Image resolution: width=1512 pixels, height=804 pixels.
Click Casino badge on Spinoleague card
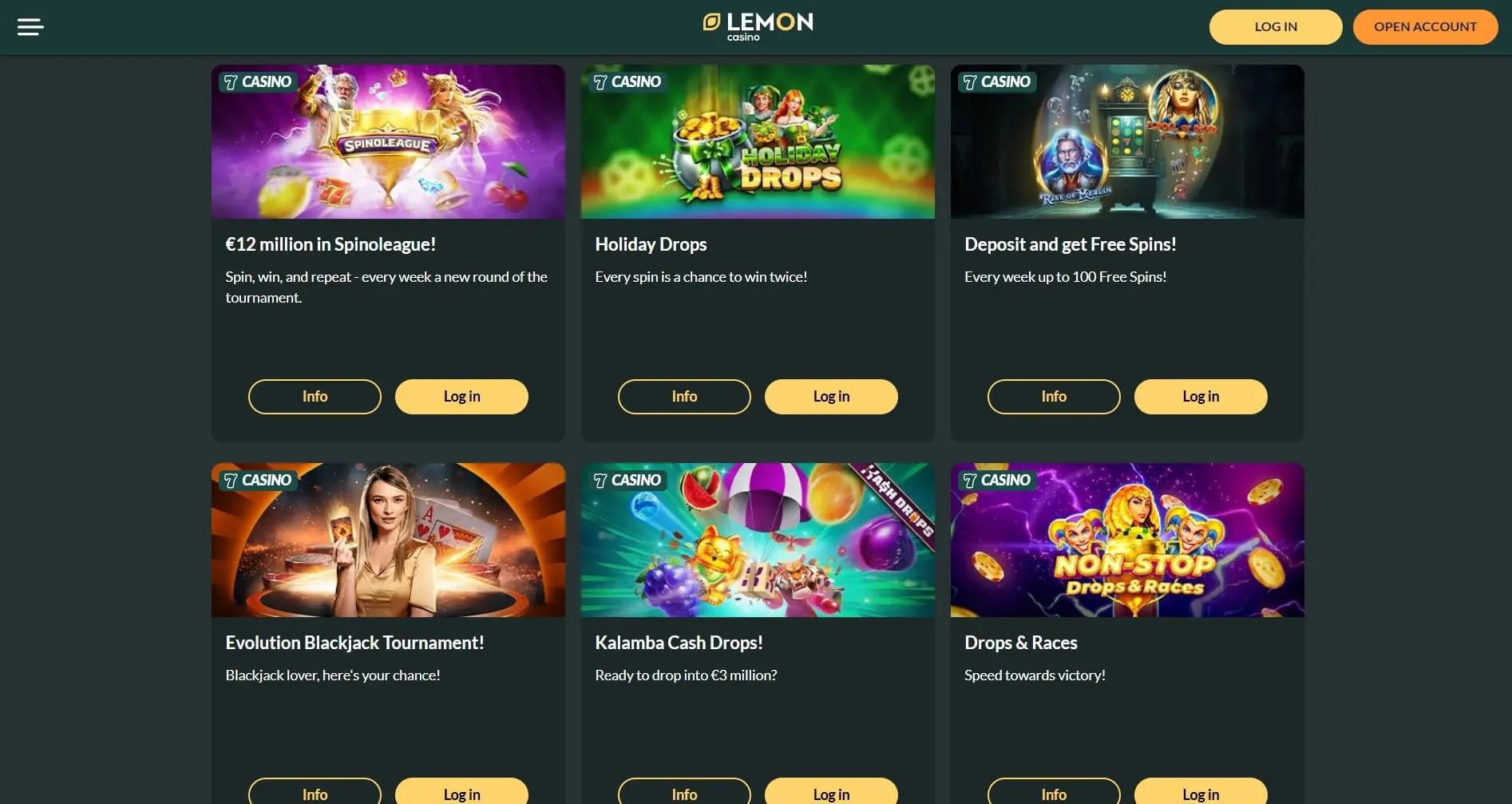[257, 81]
